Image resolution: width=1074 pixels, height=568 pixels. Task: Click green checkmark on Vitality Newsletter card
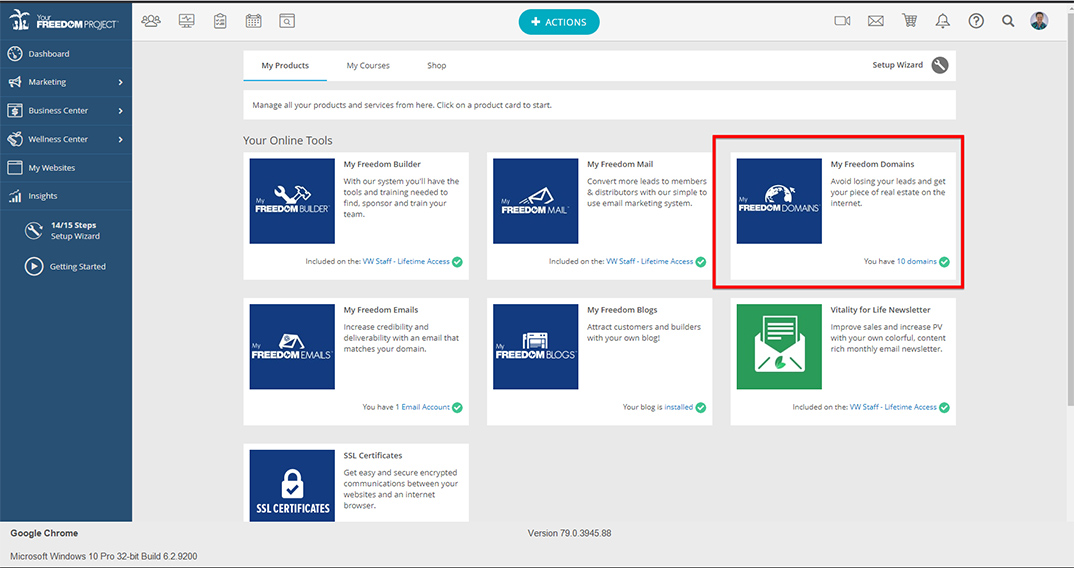[x=945, y=408]
